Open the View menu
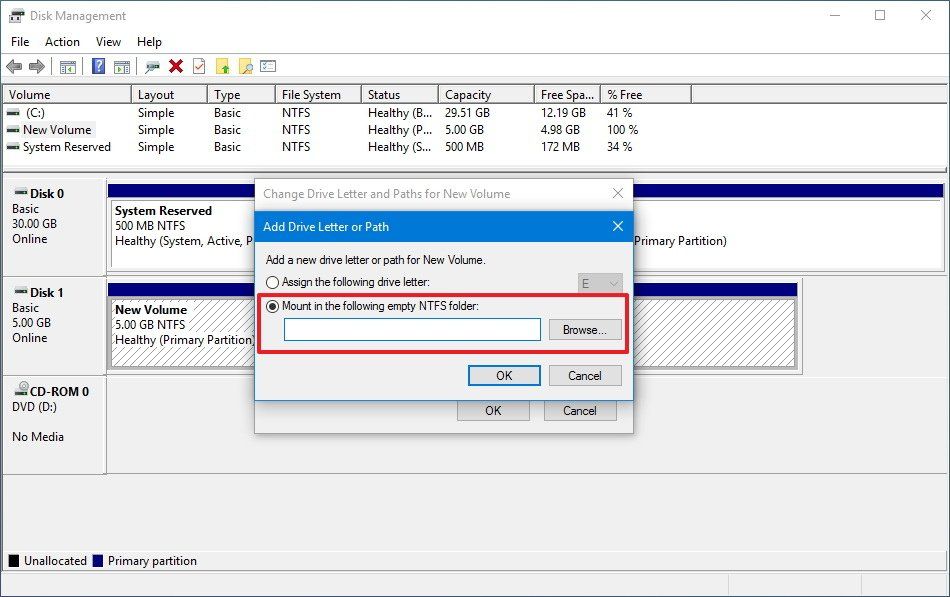 [x=108, y=42]
